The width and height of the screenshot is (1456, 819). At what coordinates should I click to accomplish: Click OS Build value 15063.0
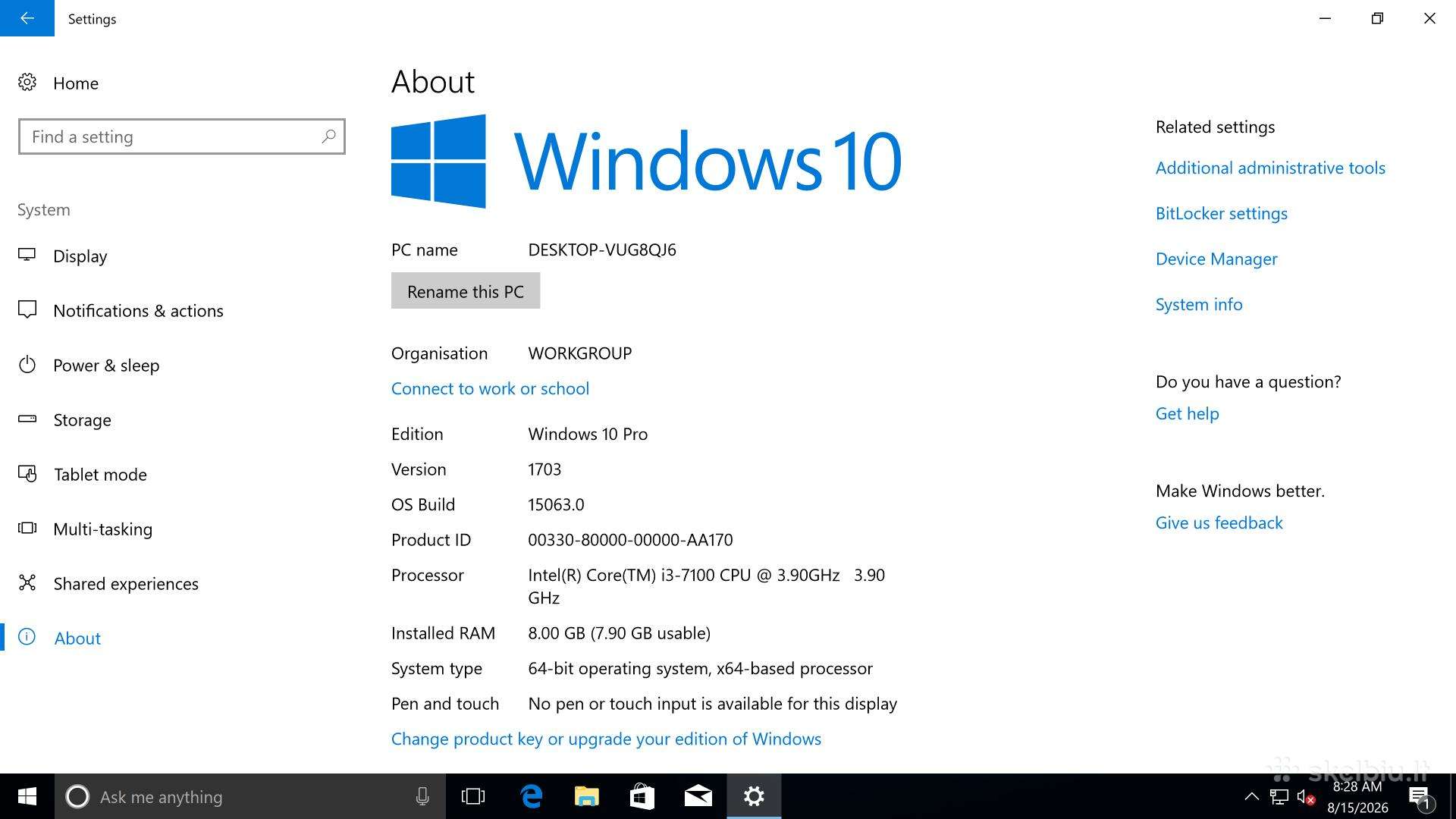(556, 504)
